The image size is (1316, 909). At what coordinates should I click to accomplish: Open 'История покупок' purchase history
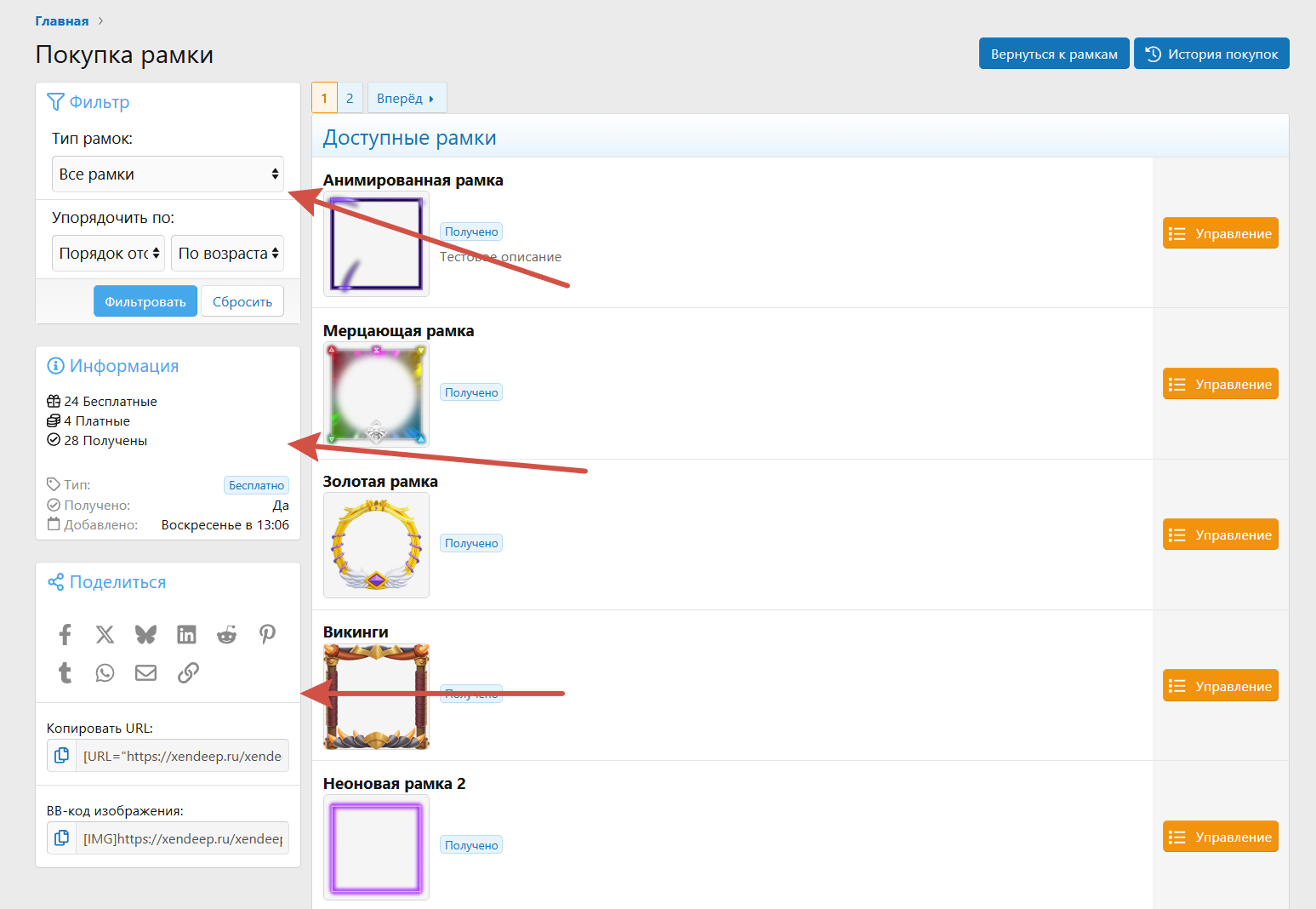point(1211,54)
